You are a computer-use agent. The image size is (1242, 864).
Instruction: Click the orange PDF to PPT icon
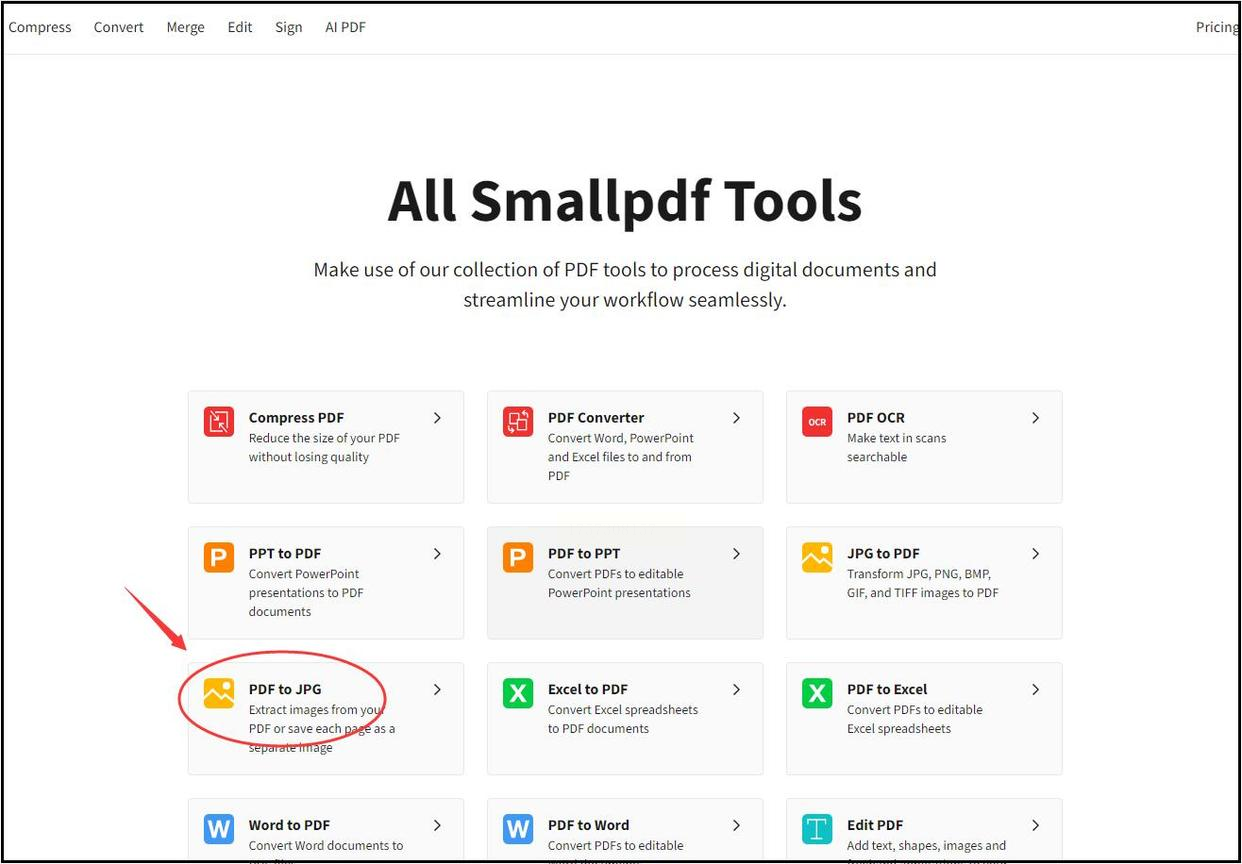pyautogui.click(x=518, y=558)
